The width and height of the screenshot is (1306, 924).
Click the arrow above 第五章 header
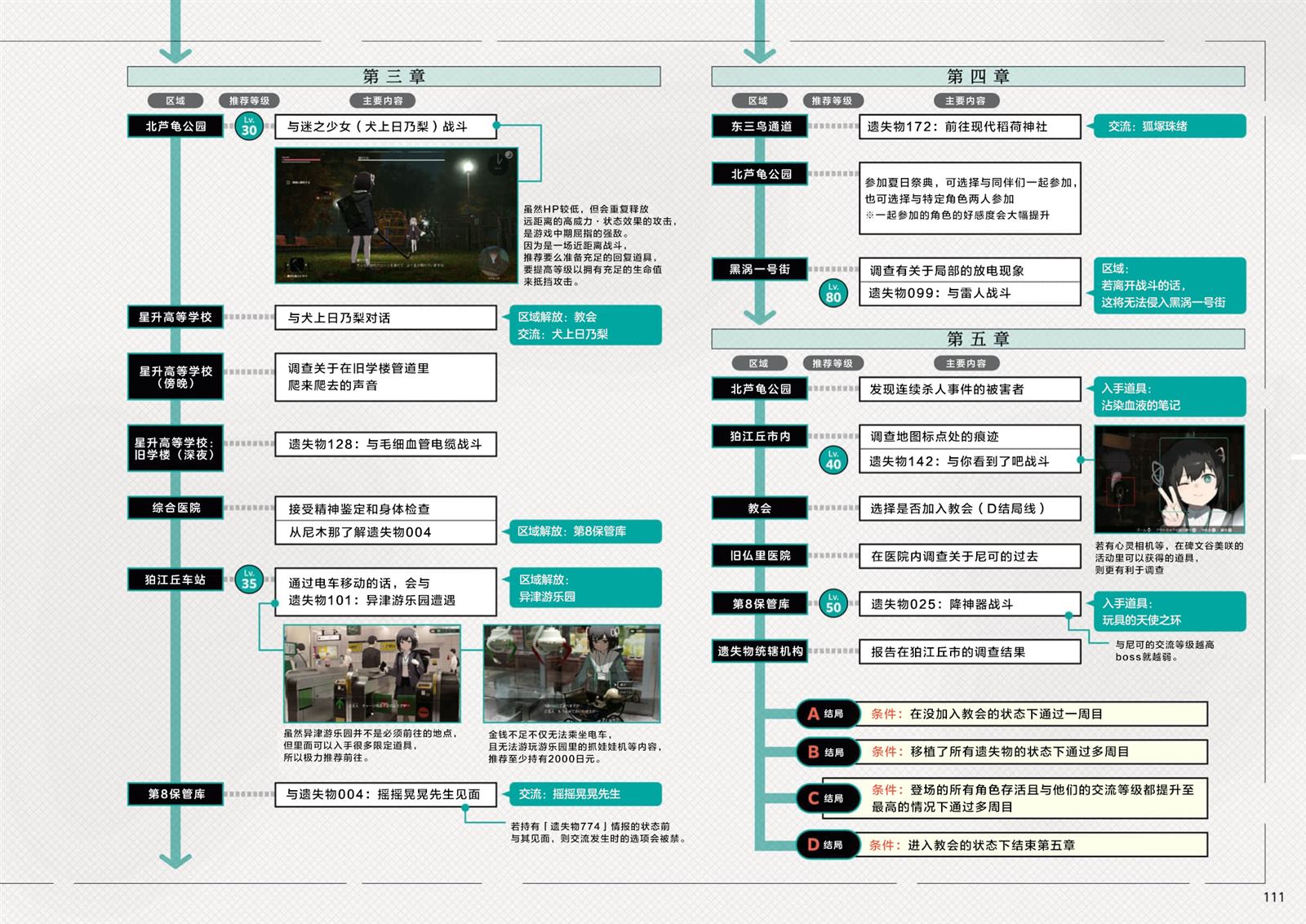(x=759, y=314)
